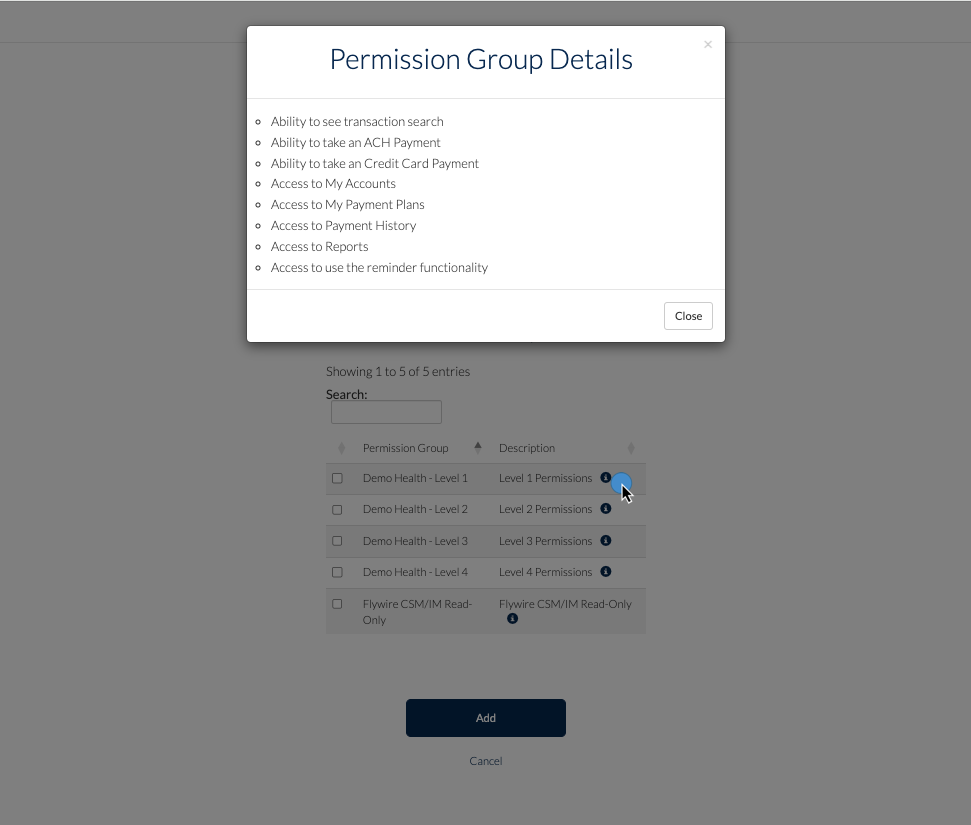Sort by the Description column arrow
This screenshot has height=825, width=971.
pyautogui.click(x=630, y=448)
